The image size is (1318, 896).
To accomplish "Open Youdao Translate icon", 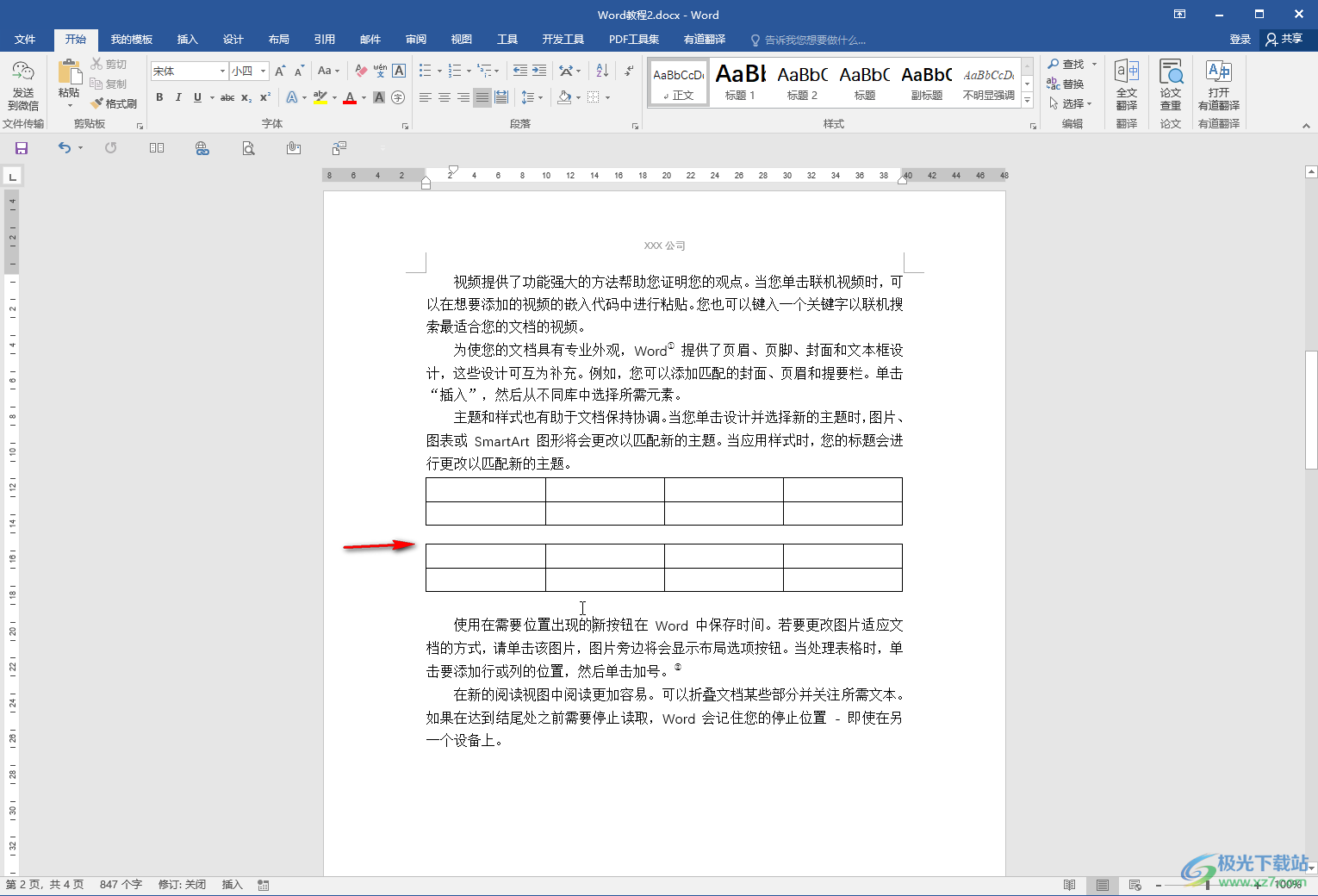I will click(x=1219, y=84).
